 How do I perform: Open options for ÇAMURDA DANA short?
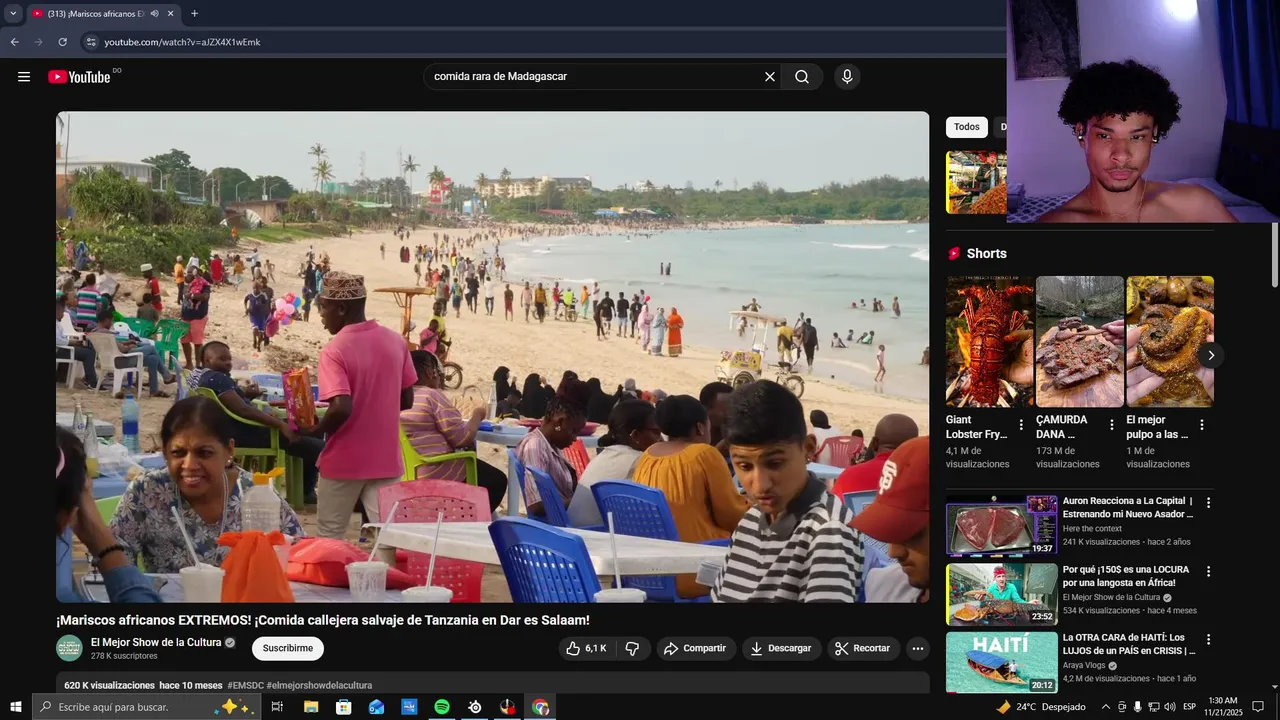1111,425
